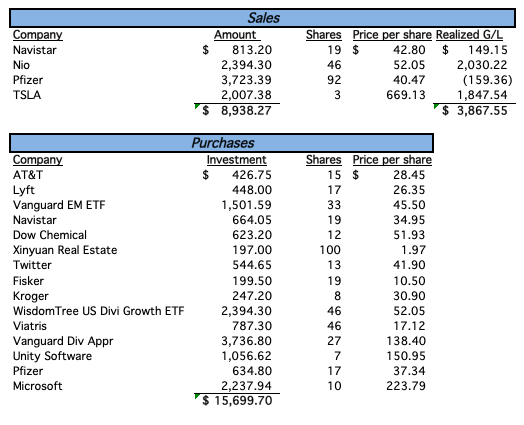Select the Realized G/L total $3,867.55
The height and width of the screenshot is (425, 524).
(x=475, y=111)
